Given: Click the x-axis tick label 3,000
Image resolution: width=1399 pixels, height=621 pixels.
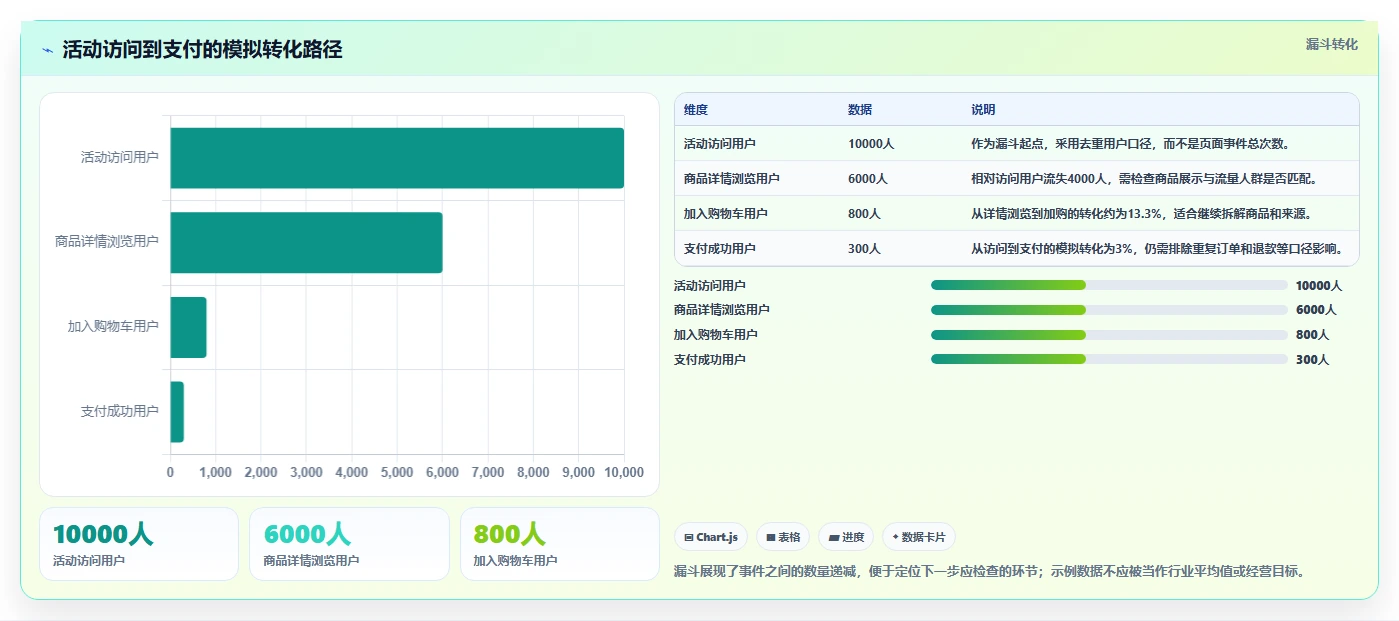Looking at the screenshot, I should [306, 472].
